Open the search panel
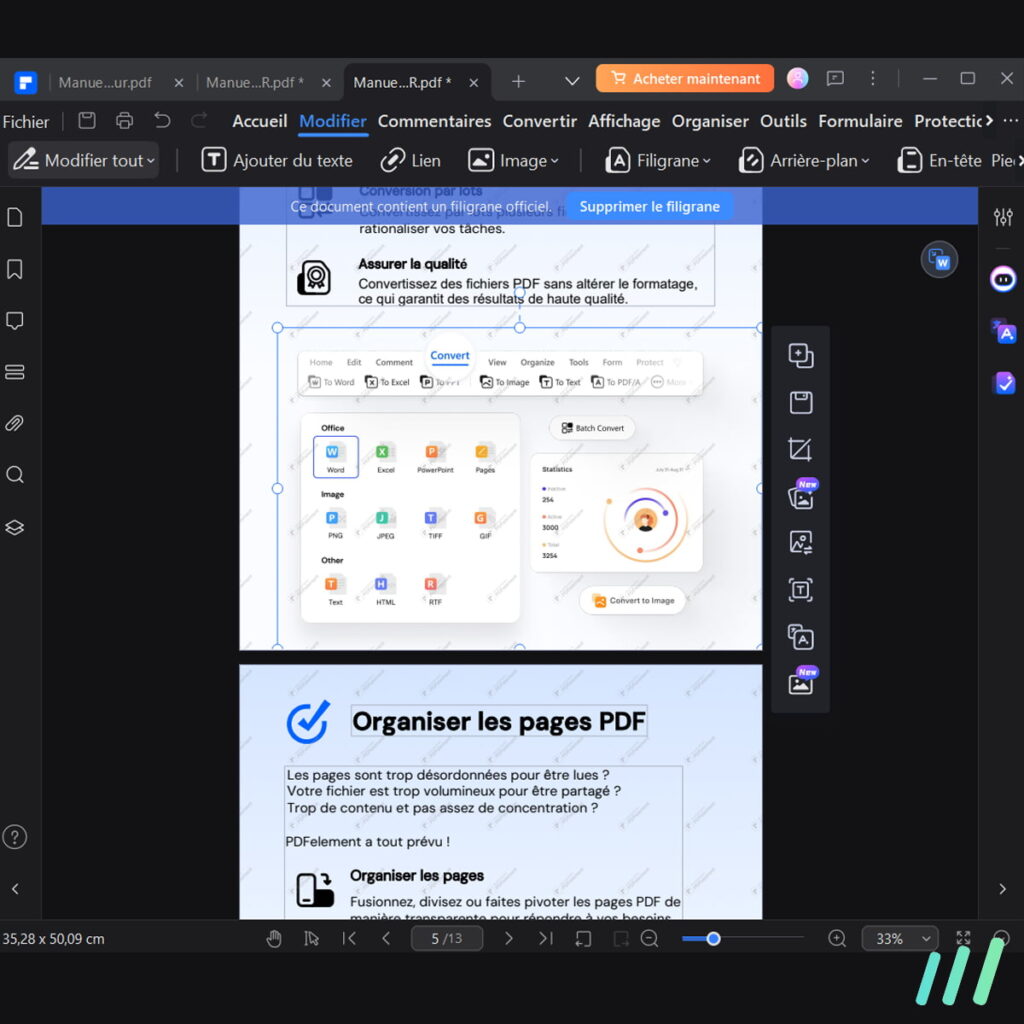The height and width of the screenshot is (1024, 1024). (14, 475)
